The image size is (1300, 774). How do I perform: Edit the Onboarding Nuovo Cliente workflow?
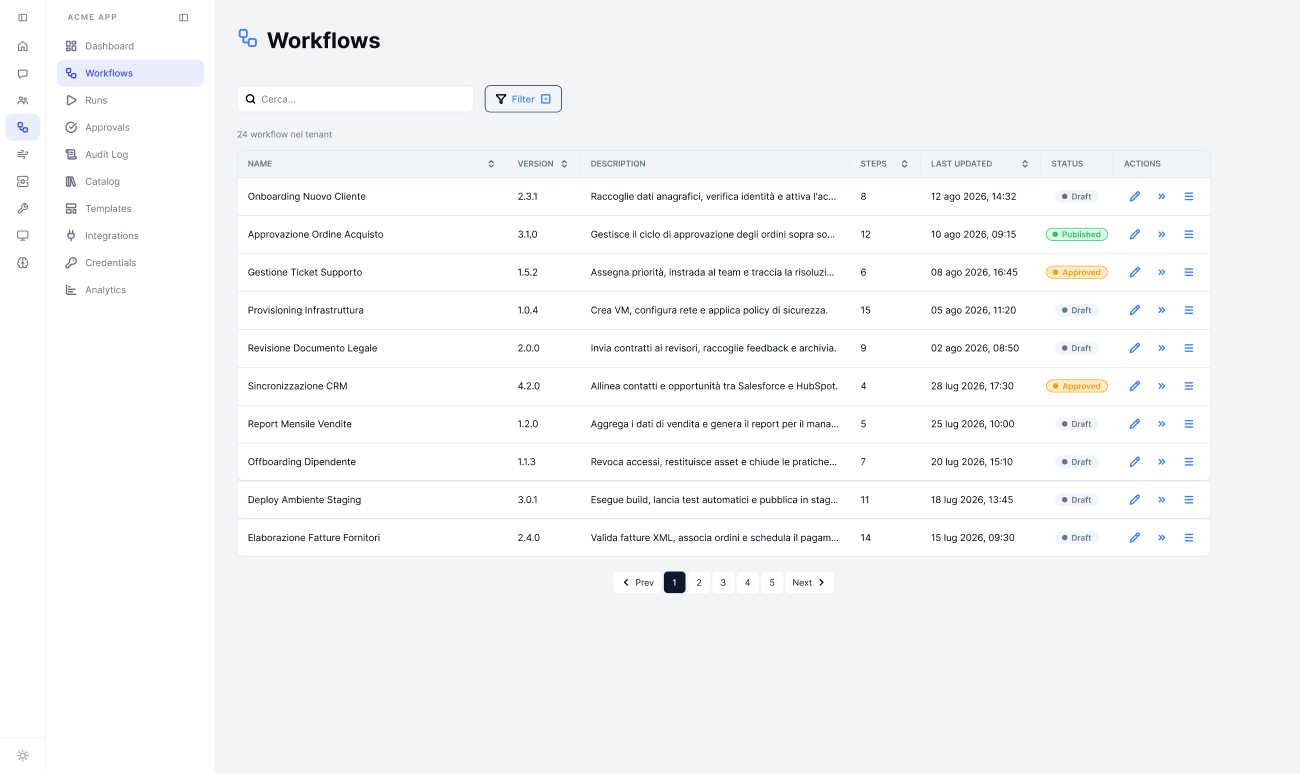pyautogui.click(x=1135, y=197)
